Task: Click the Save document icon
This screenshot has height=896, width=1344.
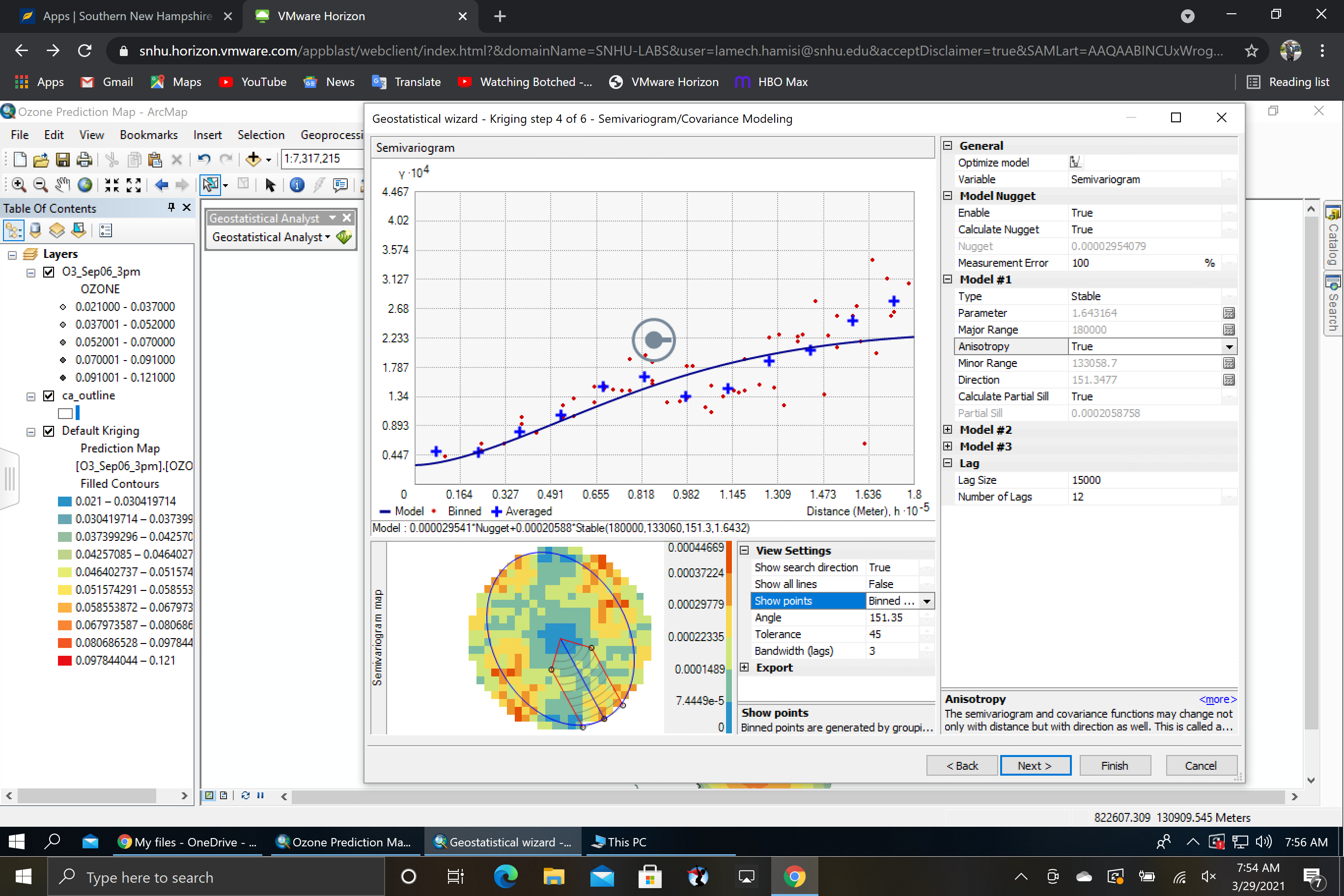Action: pos(62,160)
